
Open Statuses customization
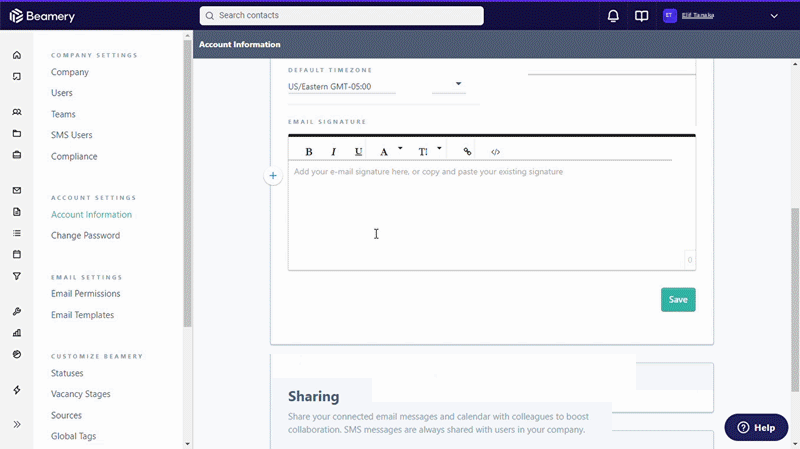tap(67, 373)
